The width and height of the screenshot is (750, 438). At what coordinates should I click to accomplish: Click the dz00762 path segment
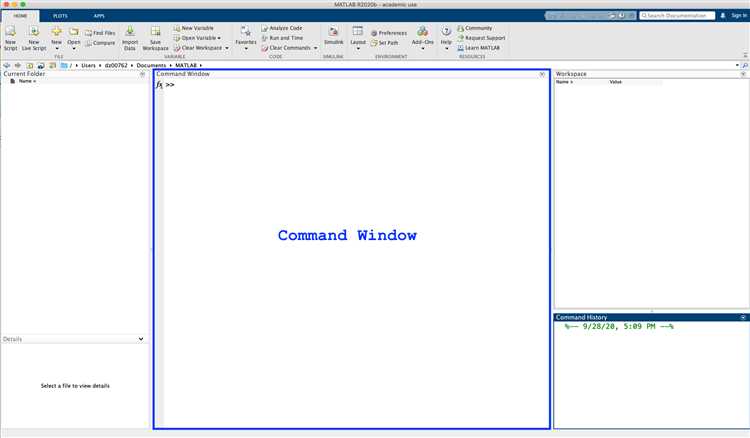pyautogui.click(x=116, y=65)
